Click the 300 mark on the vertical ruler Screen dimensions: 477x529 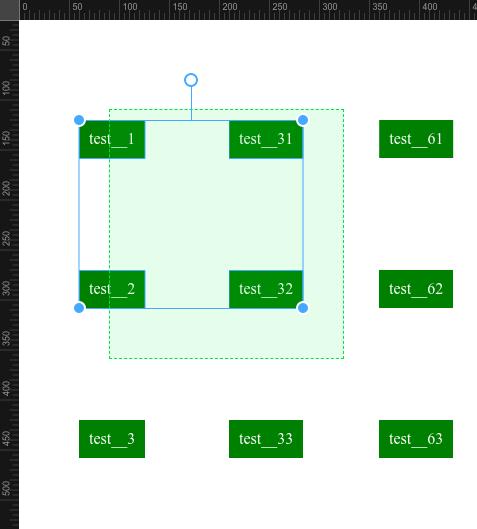(6, 289)
